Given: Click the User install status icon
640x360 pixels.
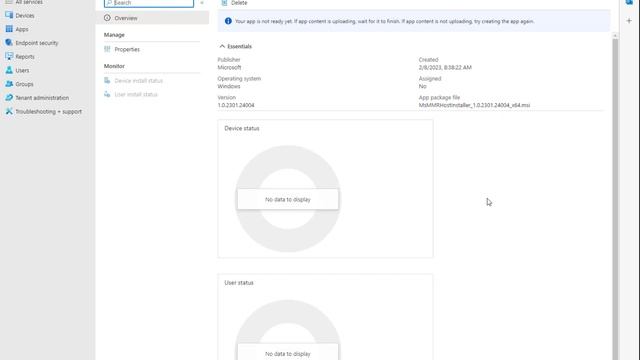Looking at the screenshot, I should [107, 94].
